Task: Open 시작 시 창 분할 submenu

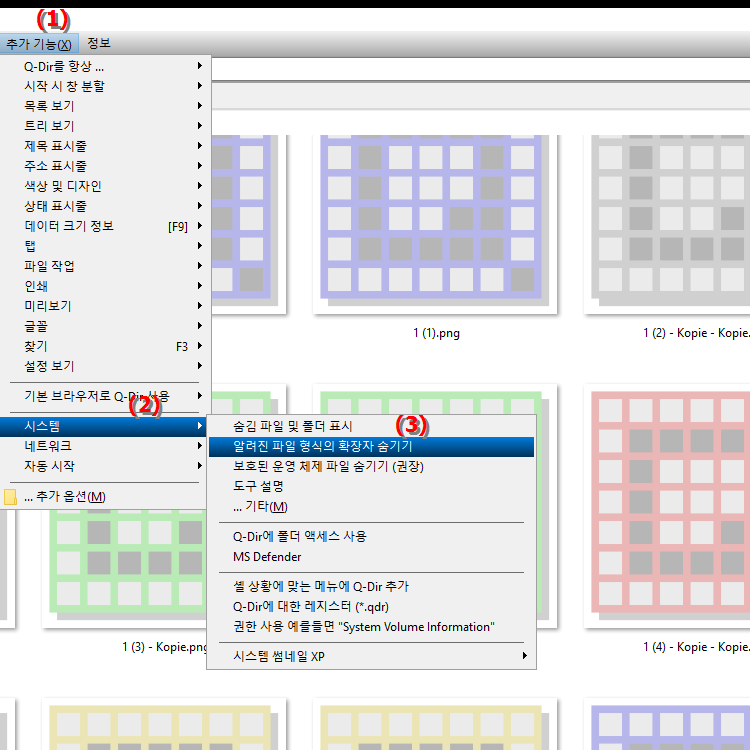Action: (105, 86)
